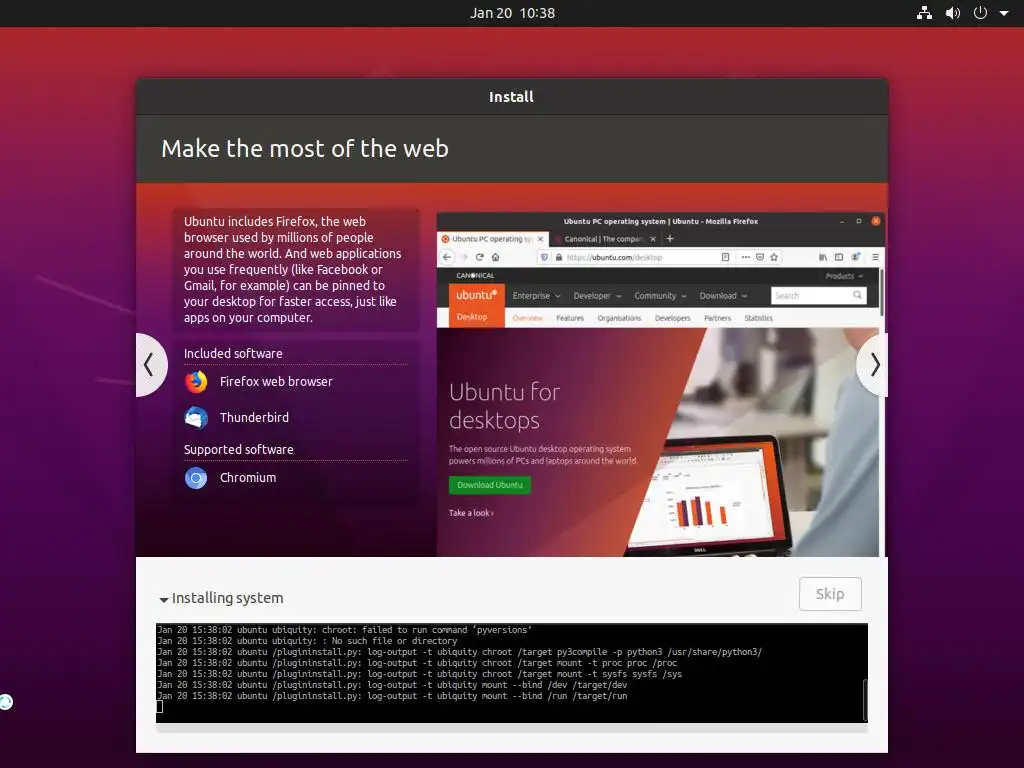
Task: Advance to the next slideshow slide
Action: 874,364
